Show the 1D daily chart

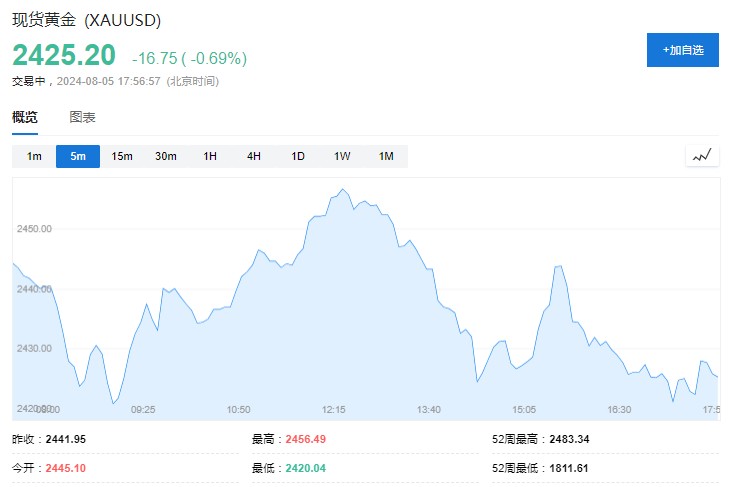pyautogui.click(x=298, y=156)
